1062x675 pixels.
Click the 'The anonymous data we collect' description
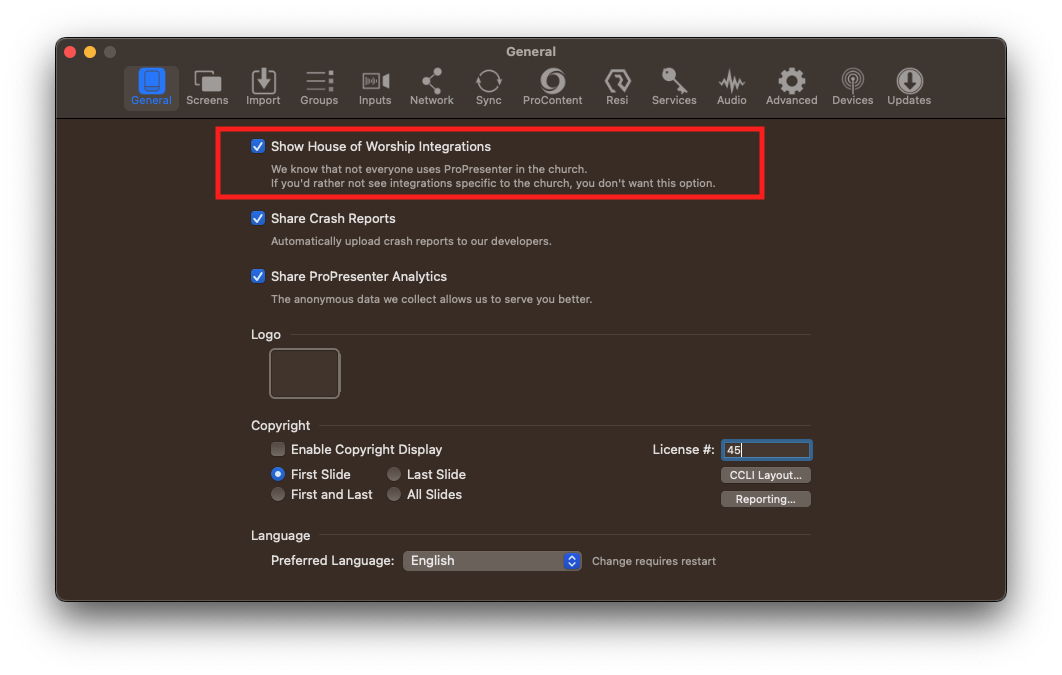click(x=431, y=299)
